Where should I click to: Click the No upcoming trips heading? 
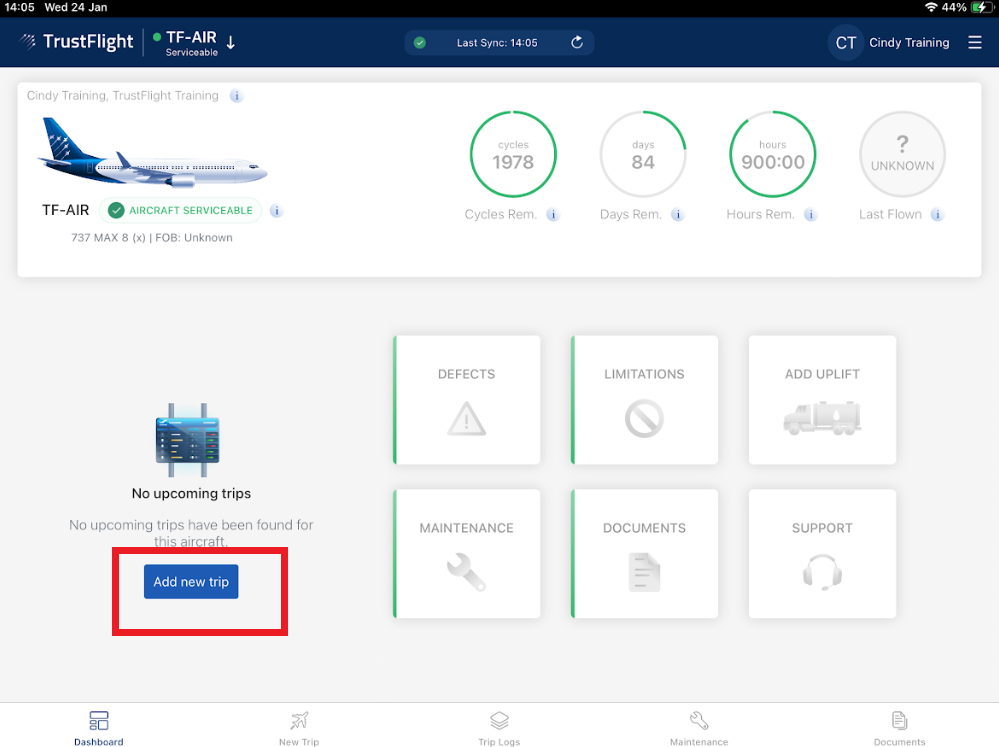click(x=191, y=493)
